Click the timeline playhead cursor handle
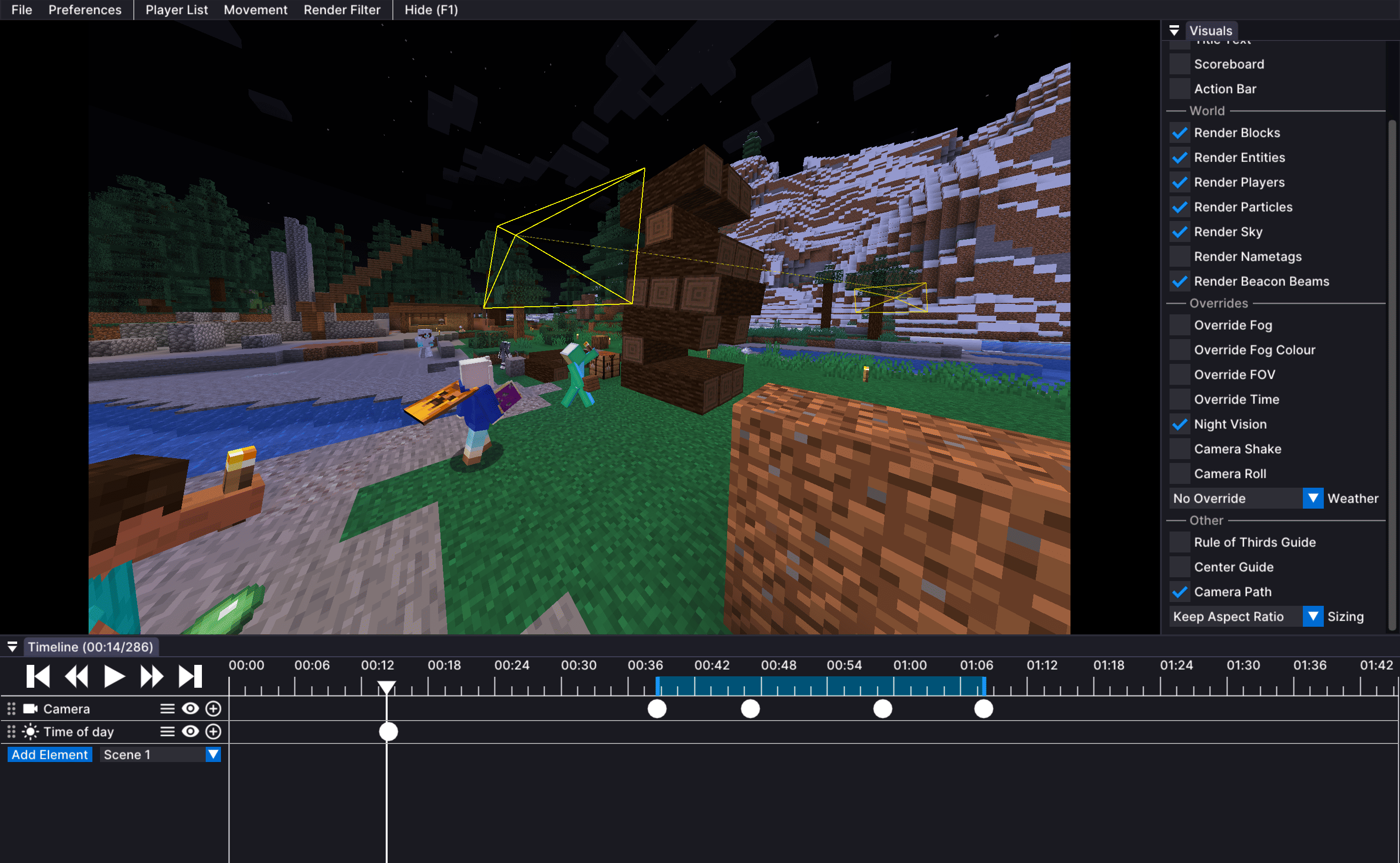 [387, 687]
